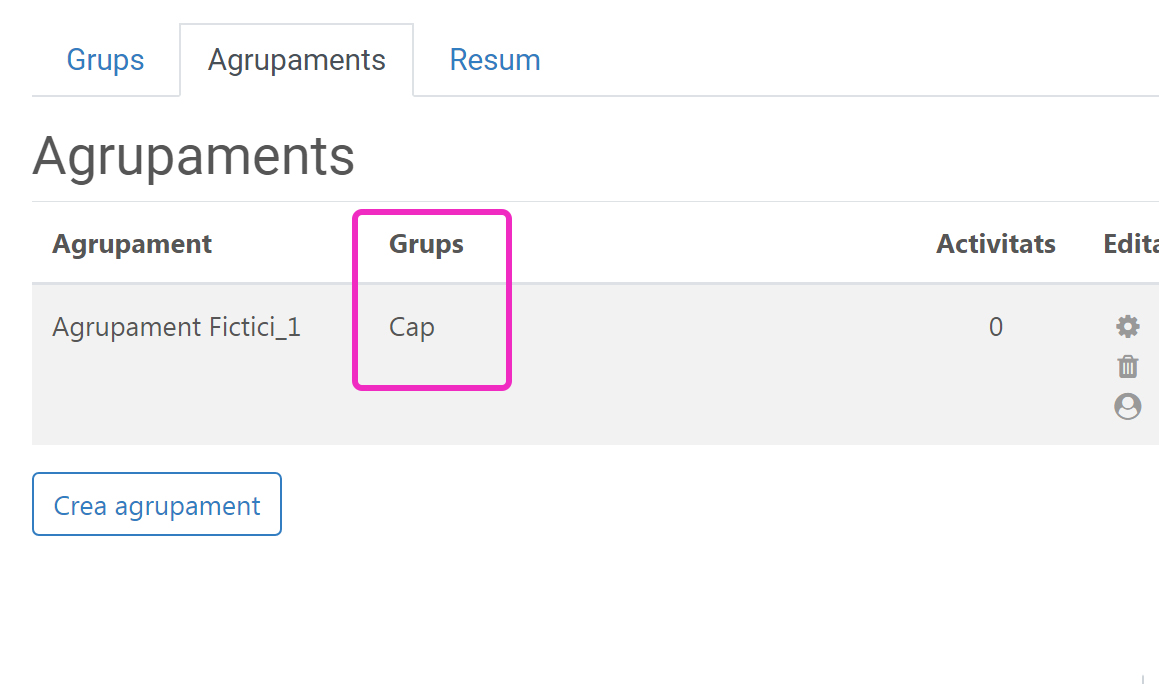Click user icon to assign groups
This screenshot has width=1159, height=684.
click(x=1127, y=406)
